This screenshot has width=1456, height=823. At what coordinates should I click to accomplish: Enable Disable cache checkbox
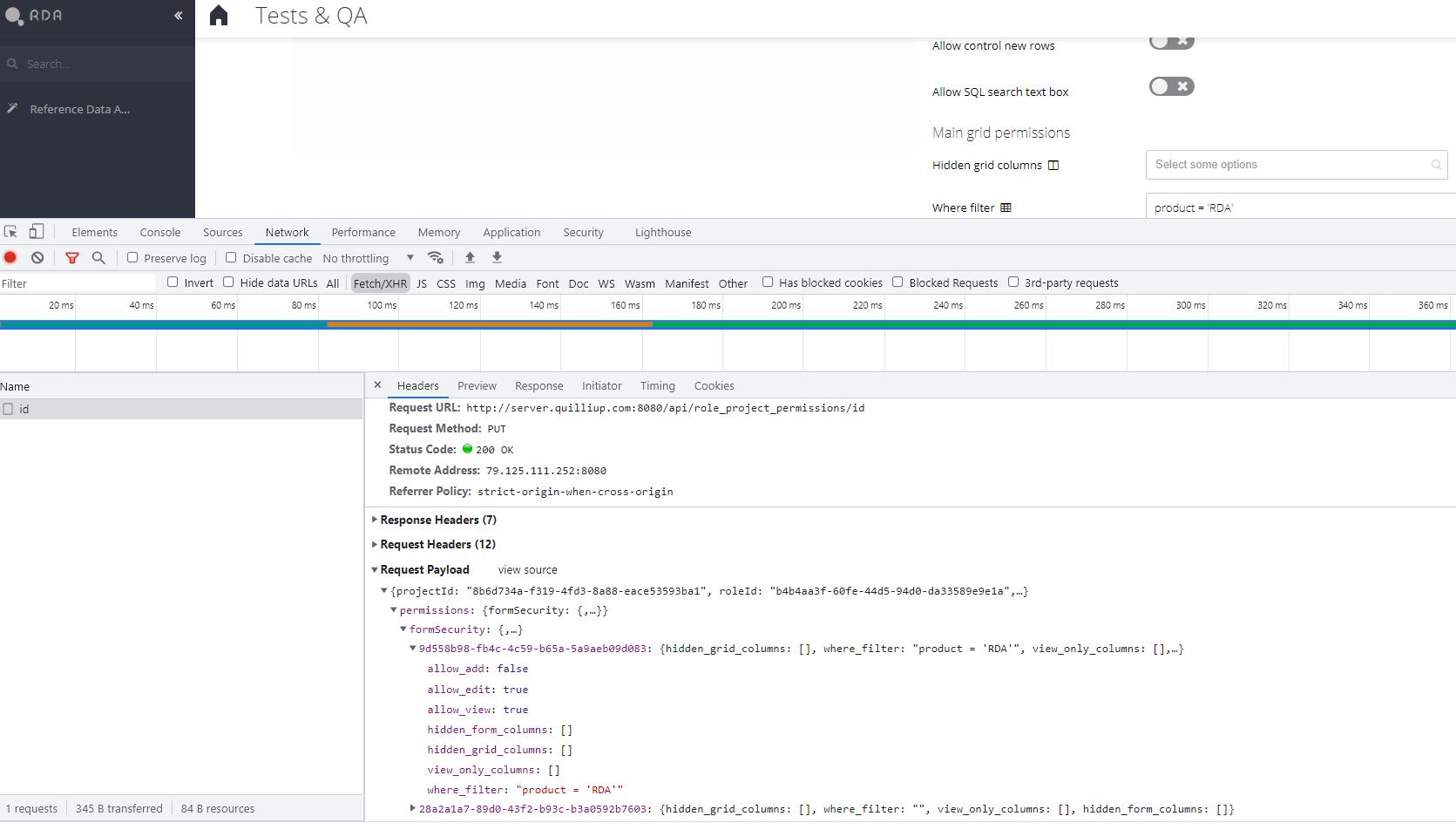point(231,257)
